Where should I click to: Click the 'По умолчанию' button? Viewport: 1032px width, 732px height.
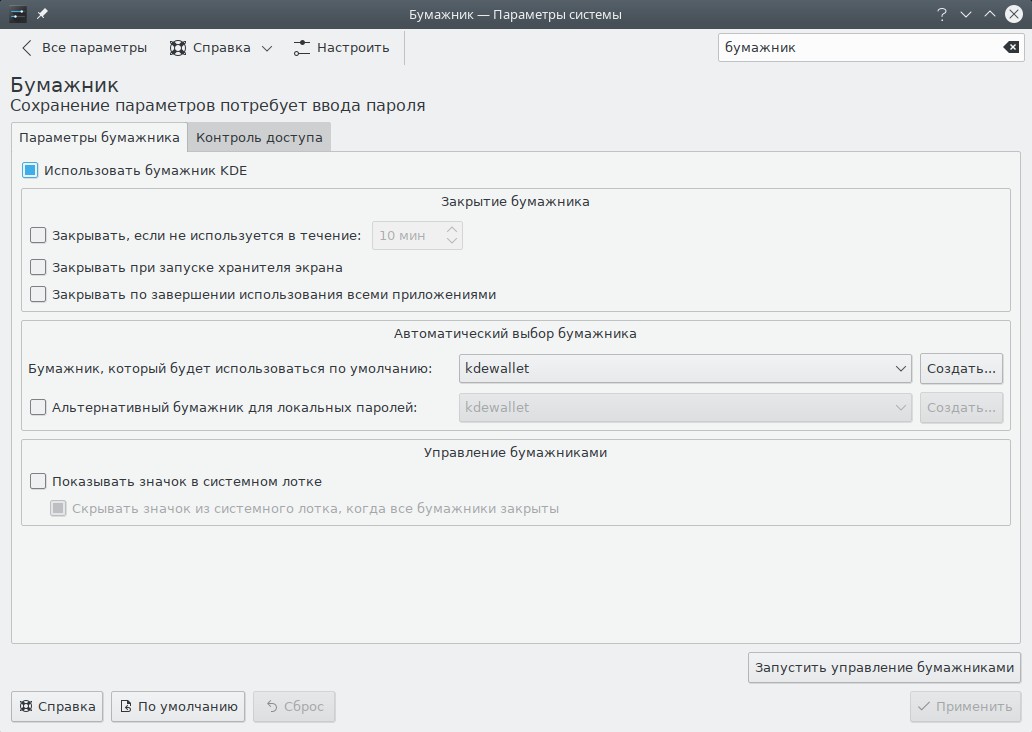(x=178, y=706)
